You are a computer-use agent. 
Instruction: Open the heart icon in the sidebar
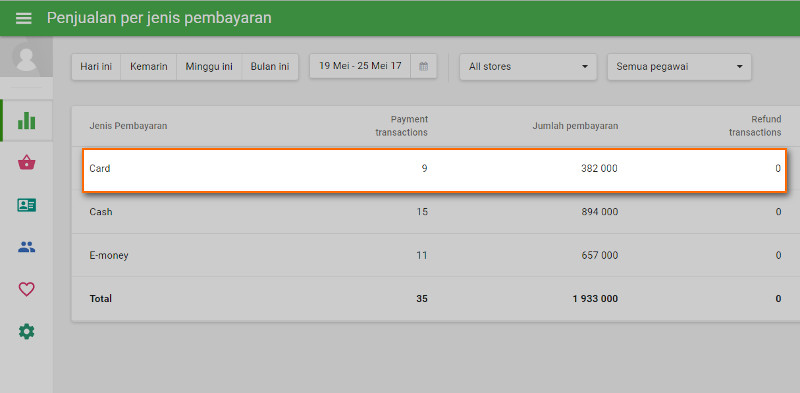pos(27,289)
